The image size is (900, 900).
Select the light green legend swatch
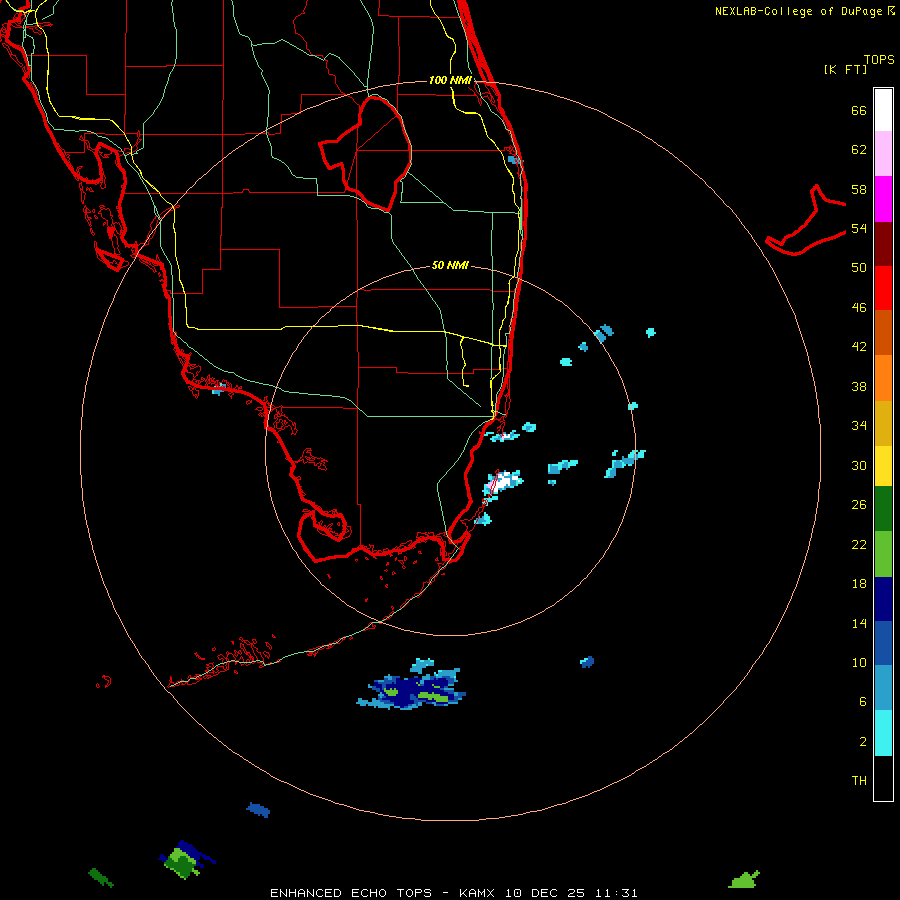883,554
